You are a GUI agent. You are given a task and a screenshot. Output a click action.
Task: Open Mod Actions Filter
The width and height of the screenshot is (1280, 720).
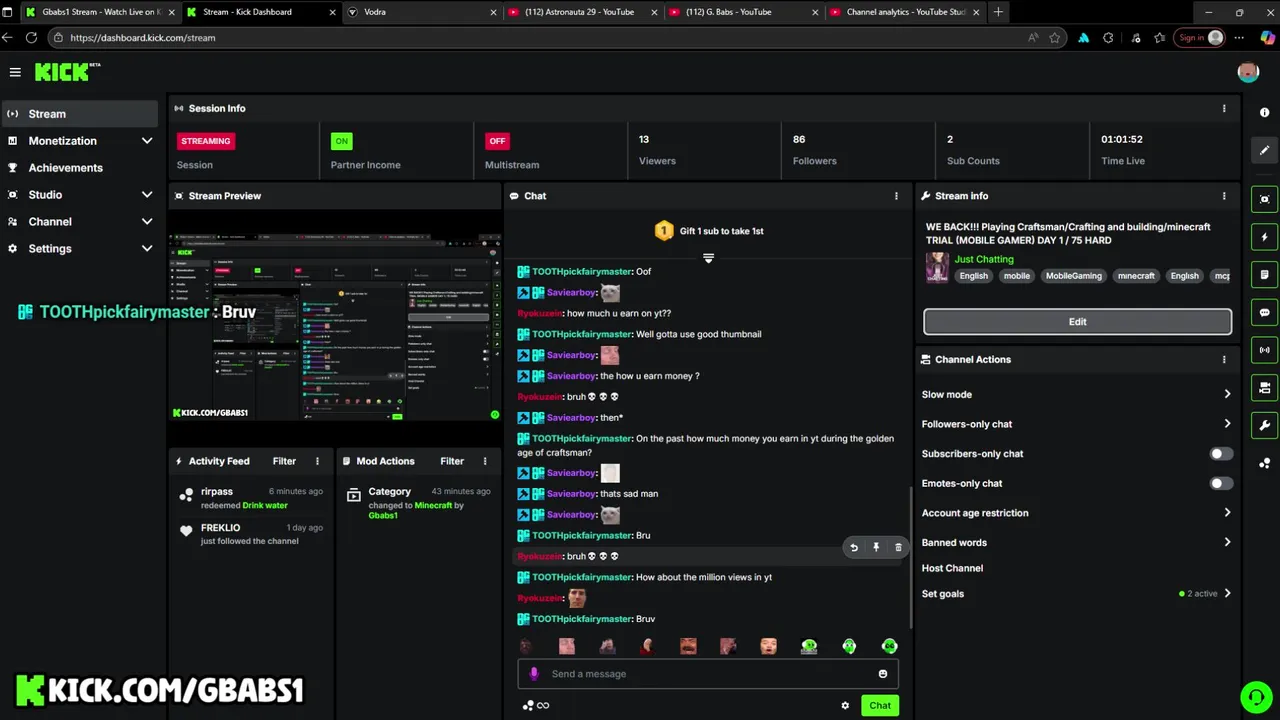pyautogui.click(x=452, y=461)
